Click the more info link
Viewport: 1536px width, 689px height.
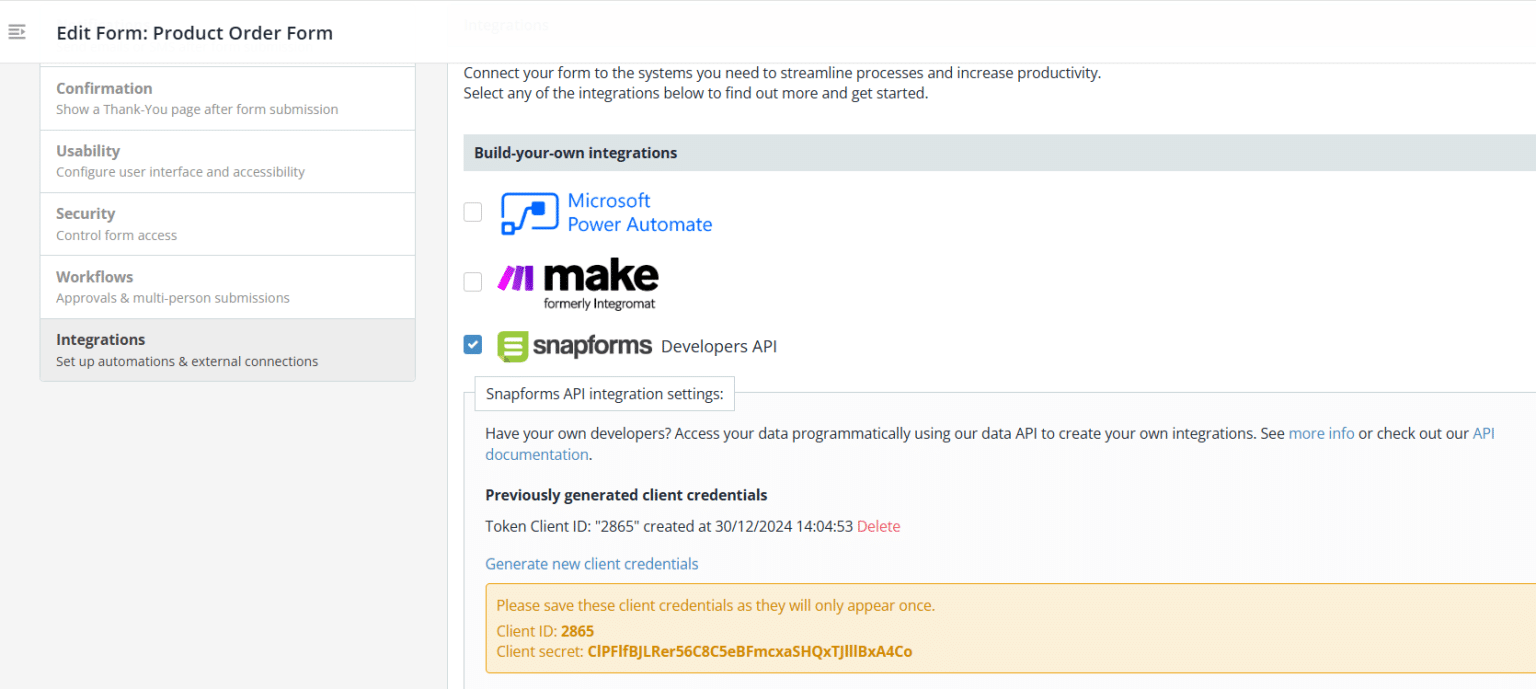[1321, 433]
